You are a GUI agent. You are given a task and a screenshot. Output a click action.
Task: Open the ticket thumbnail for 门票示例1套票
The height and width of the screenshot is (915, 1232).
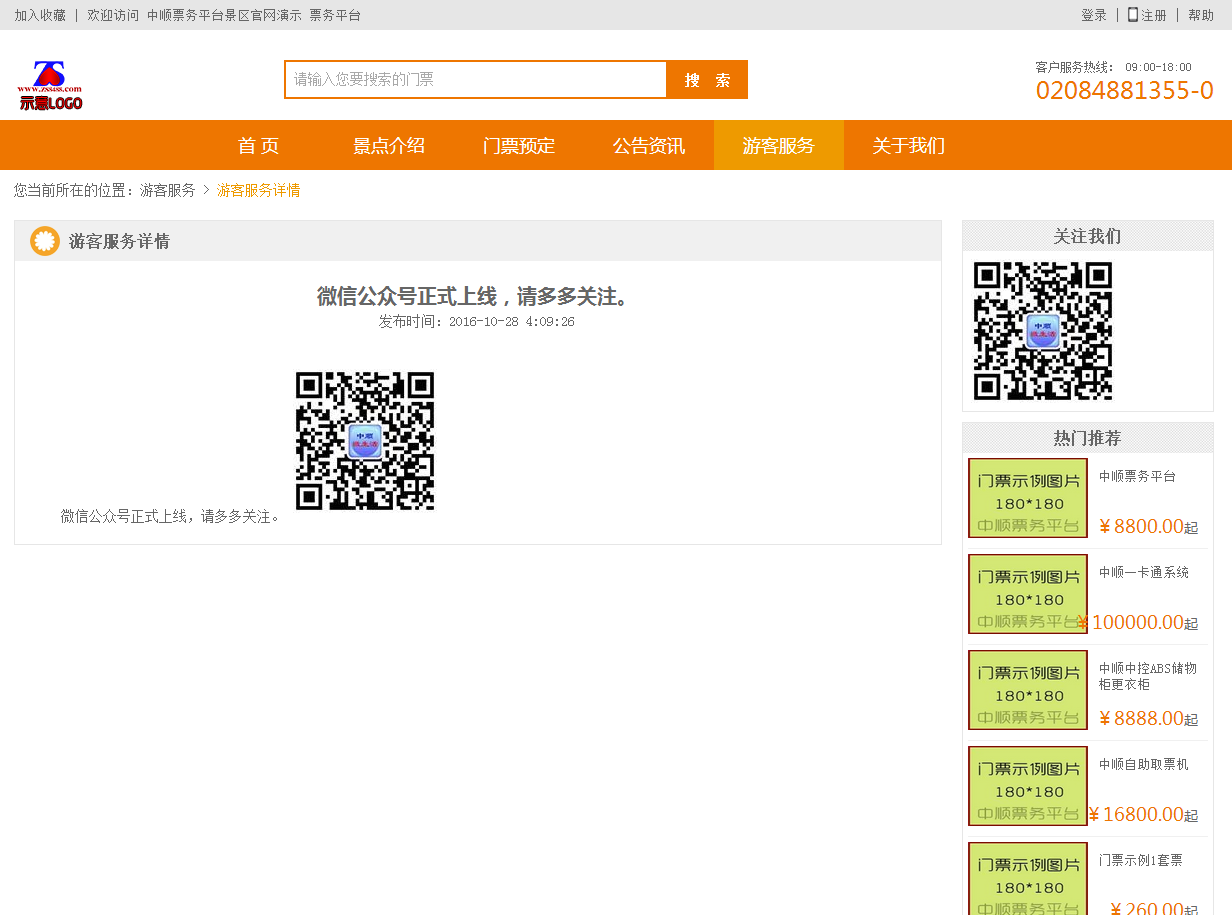coord(1028,879)
